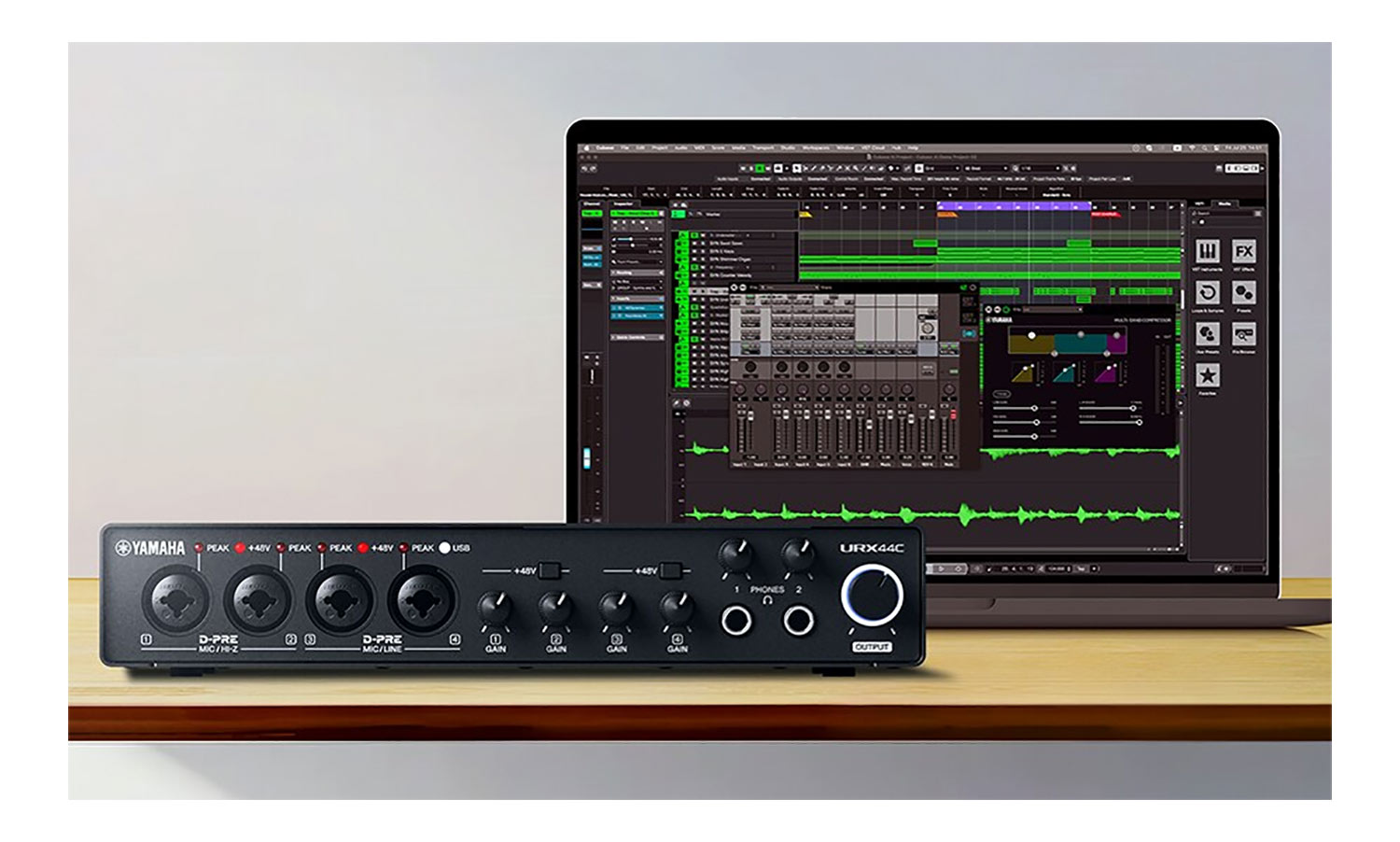Solo the SYN Swell Saws track
1400x842 pixels.
pyautogui.click(x=703, y=244)
